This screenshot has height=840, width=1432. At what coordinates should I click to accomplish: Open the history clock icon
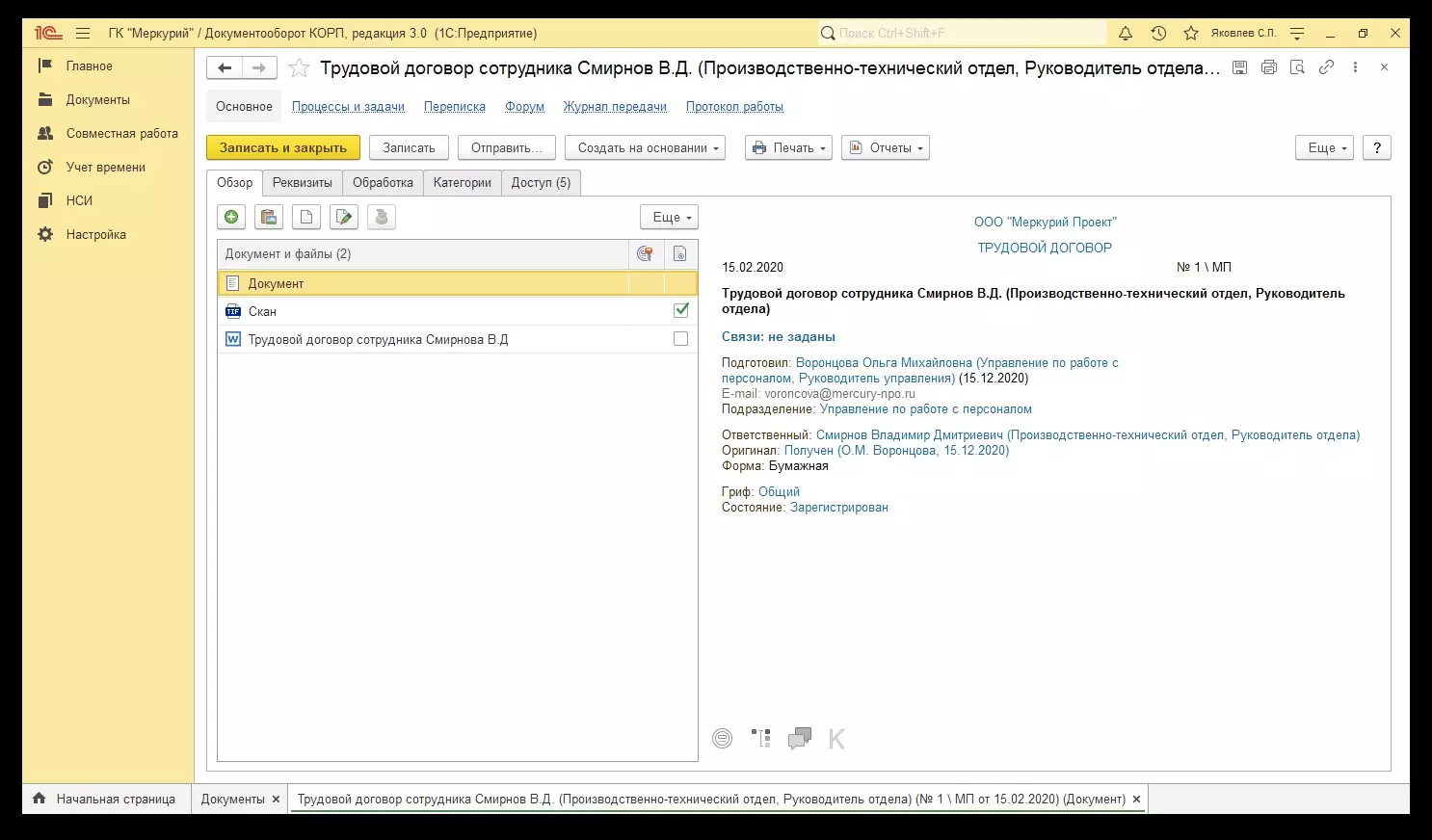pyautogui.click(x=1158, y=33)
